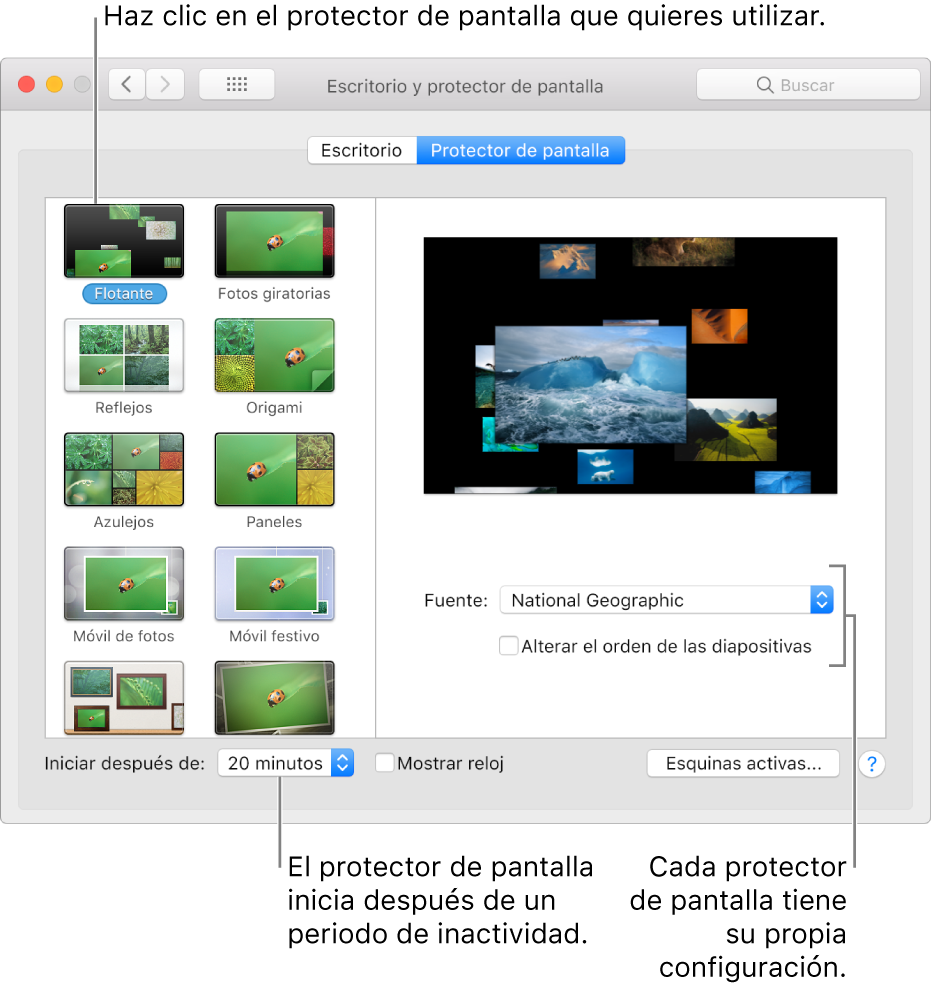This screenshot has width=931, height=987.
Task: Click the screen saver preview image
Action: click(x=630, y=365)
